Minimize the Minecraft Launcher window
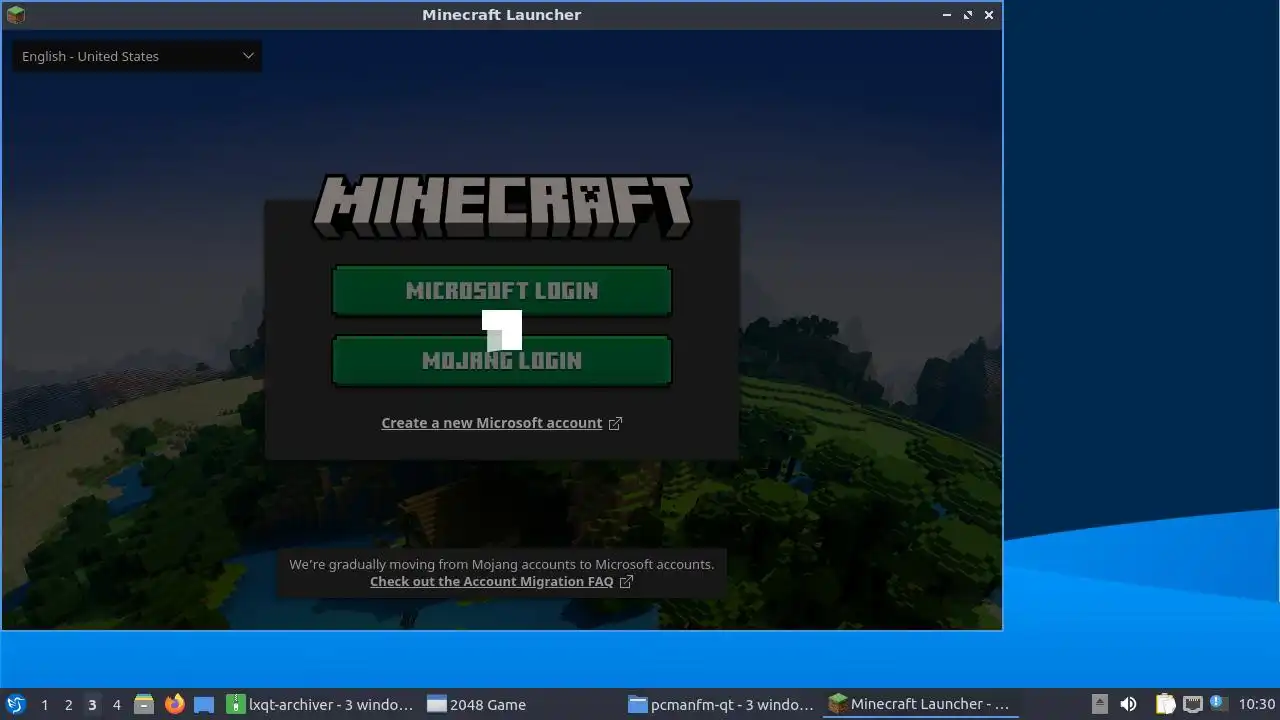This screenshot has width=1280, height=720. point(947,15)
